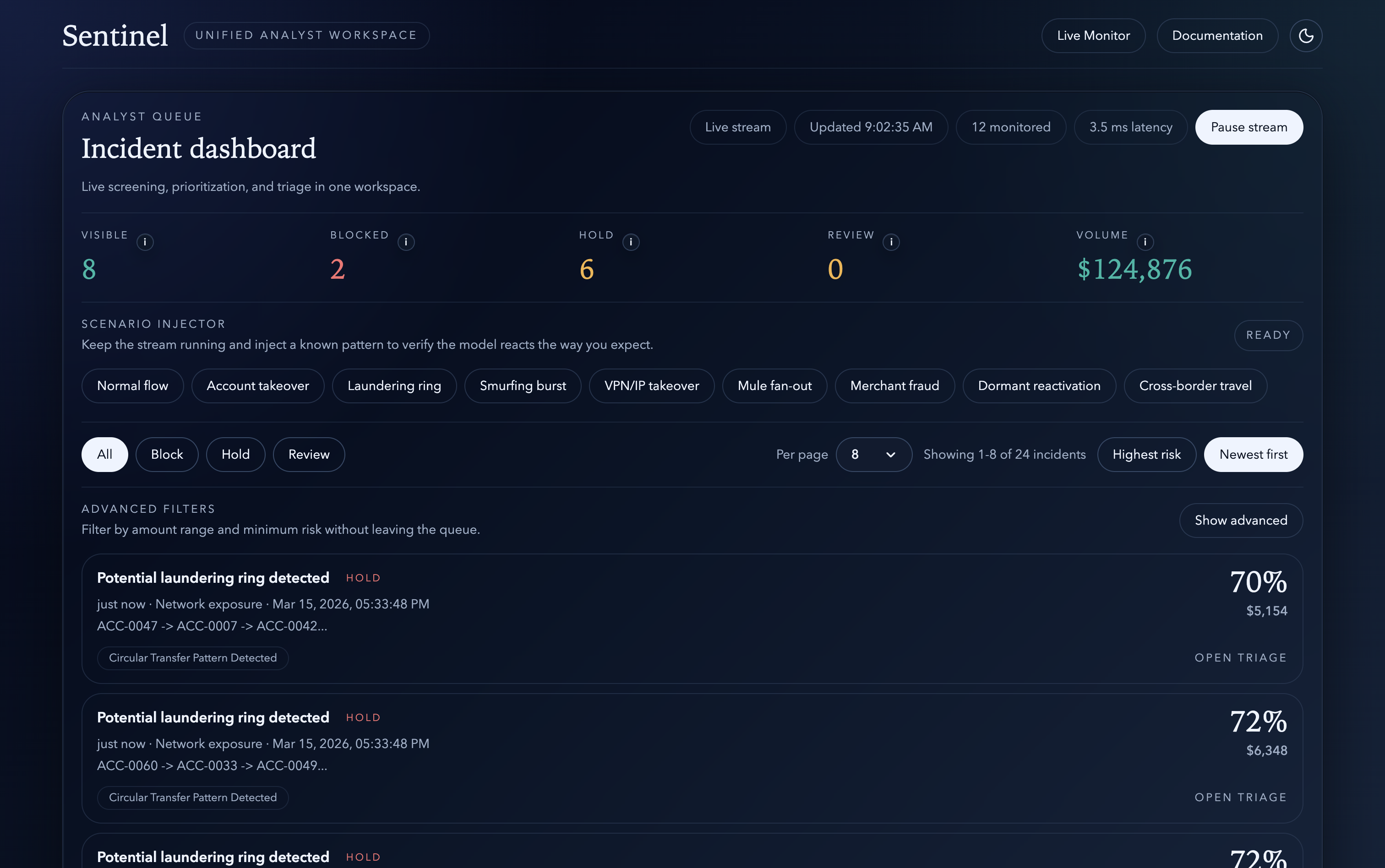Switch to the Hold filter tab

tap(235, 455)
